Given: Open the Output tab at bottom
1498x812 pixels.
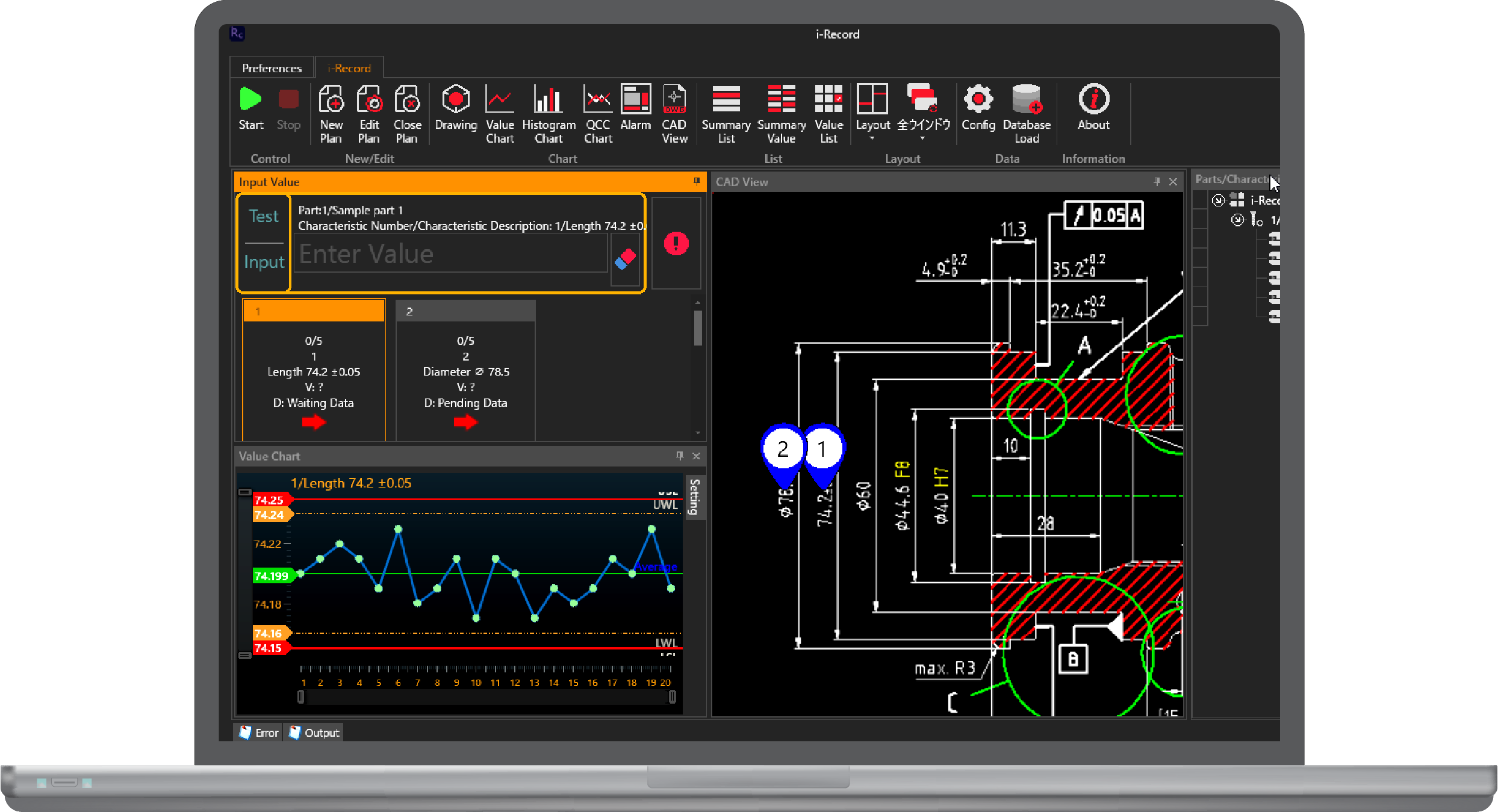Looking at the screenshot, I should tap(314, 733).
